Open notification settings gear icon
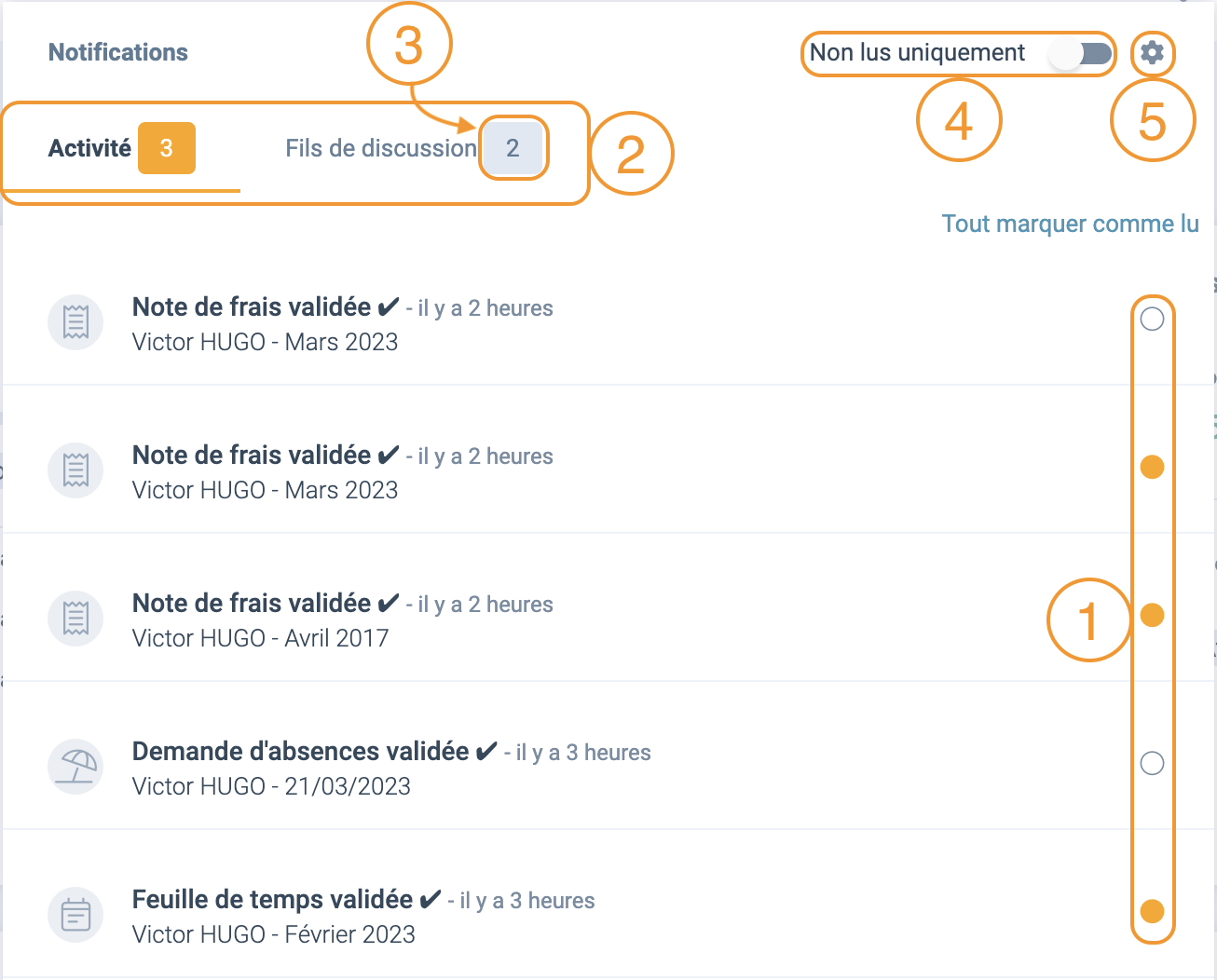Viewport: 1217px width, 980px height. click(1152, 52)
